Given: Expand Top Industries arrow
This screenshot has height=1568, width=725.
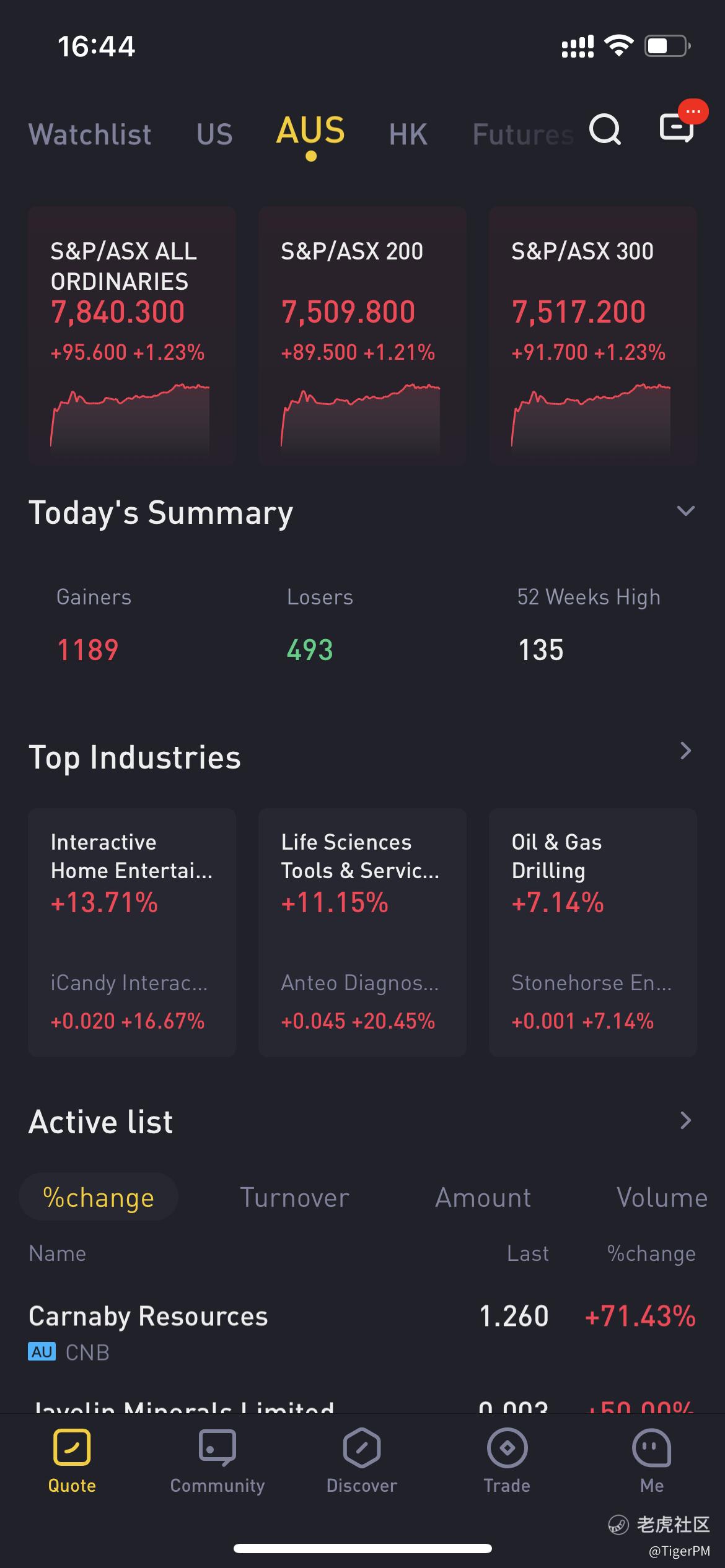Looking at the screenshot, I should [x=685, y=751].
